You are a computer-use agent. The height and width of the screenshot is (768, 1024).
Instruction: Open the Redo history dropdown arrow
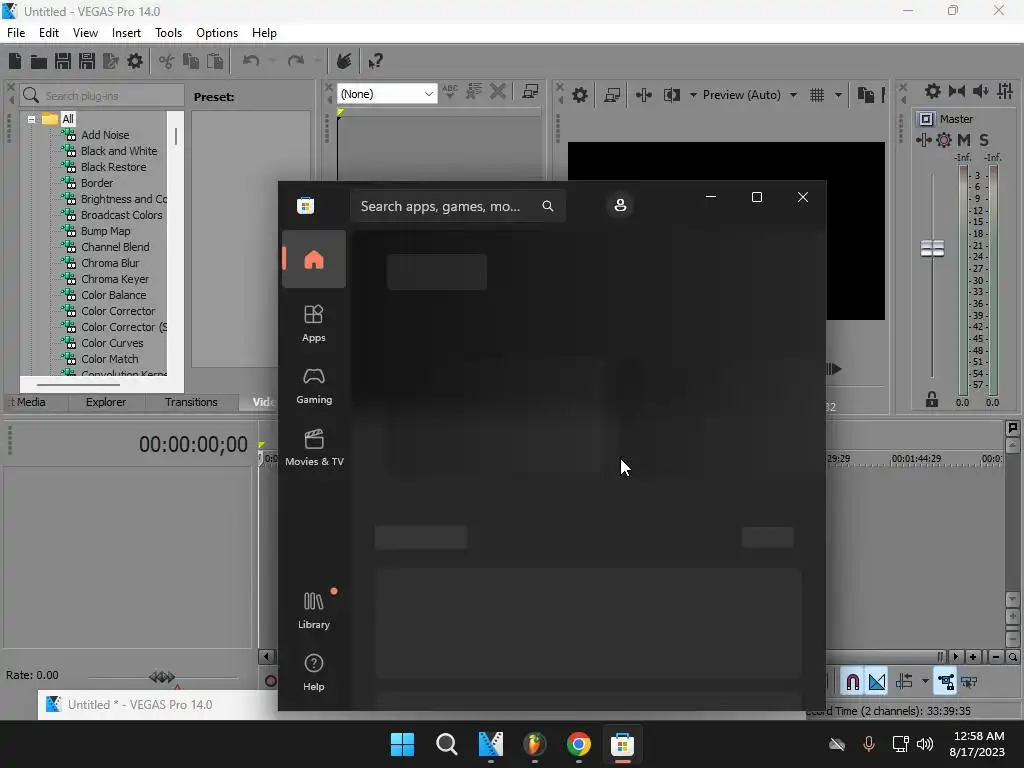[317, 61]
